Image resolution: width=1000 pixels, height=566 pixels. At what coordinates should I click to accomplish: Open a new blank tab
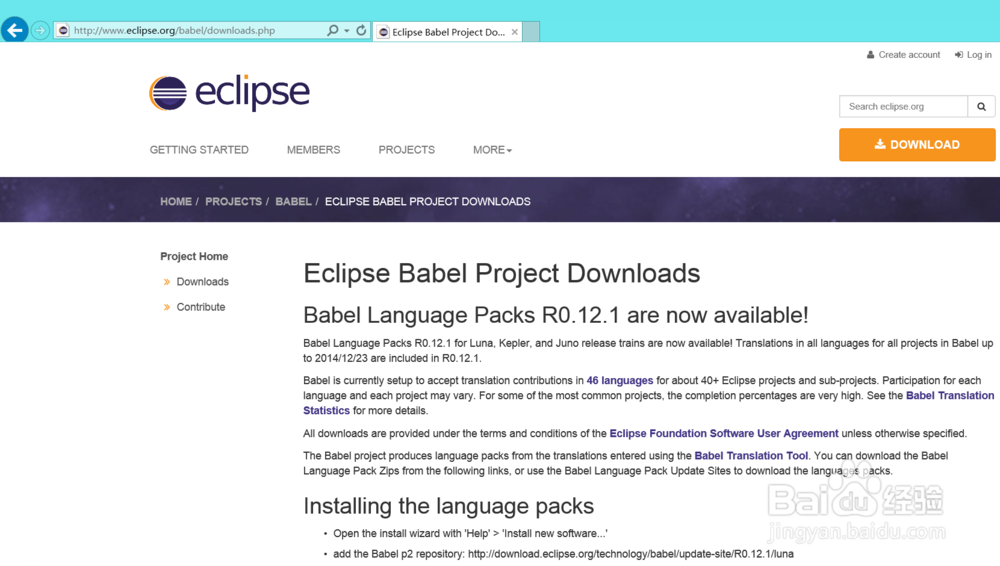pyautogui.click(x=531, y=32)
